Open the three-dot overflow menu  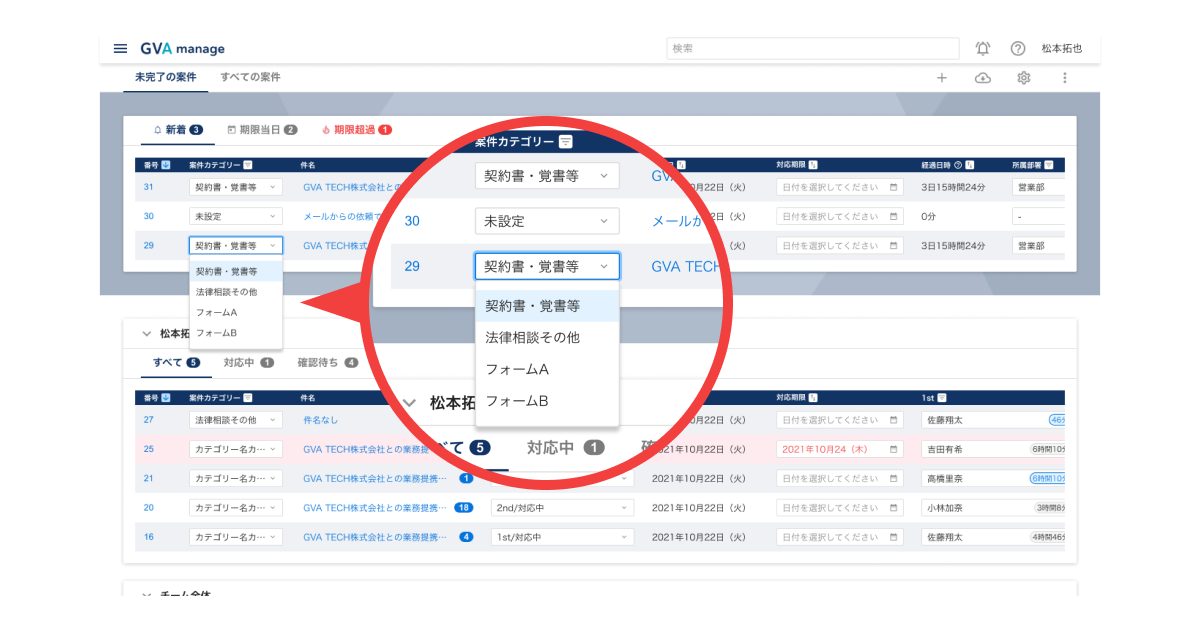(x=1064, y=77)
